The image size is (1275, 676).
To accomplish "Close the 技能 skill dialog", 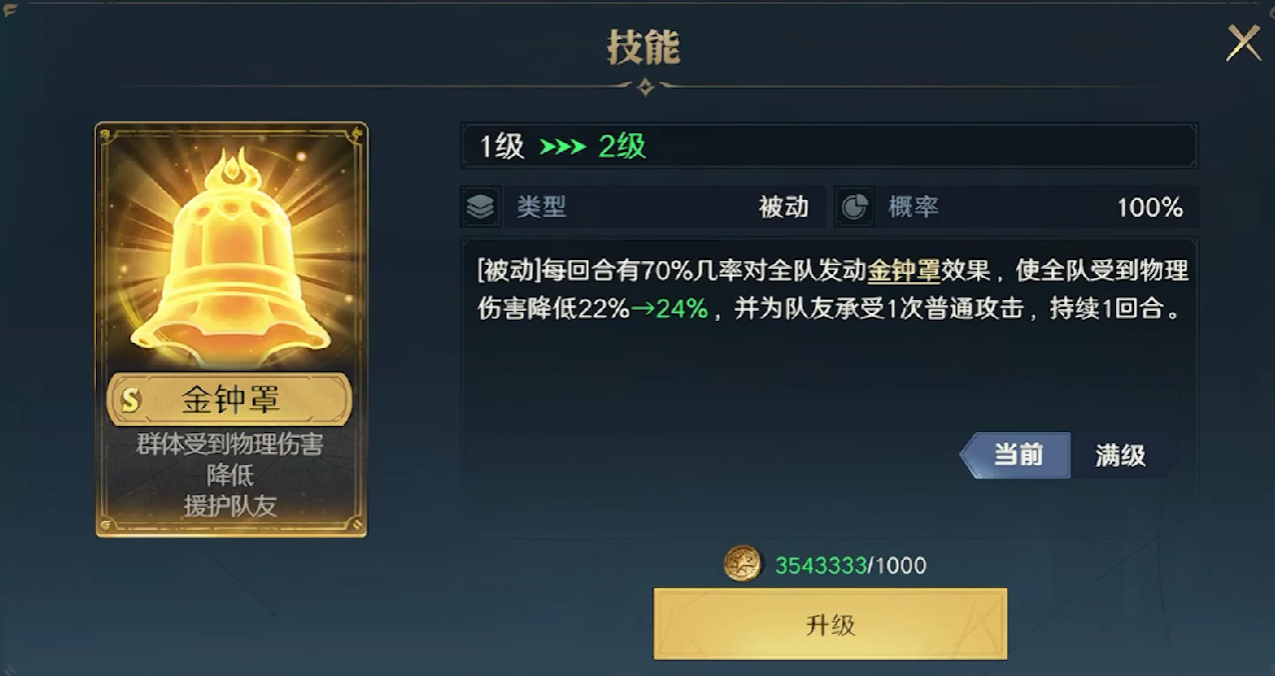I will tap(1244, 42).
